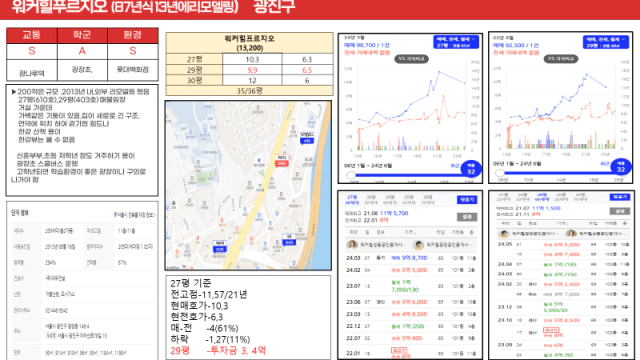
Task: Click the 단지 정보 heading
Action: pos(20,213)
